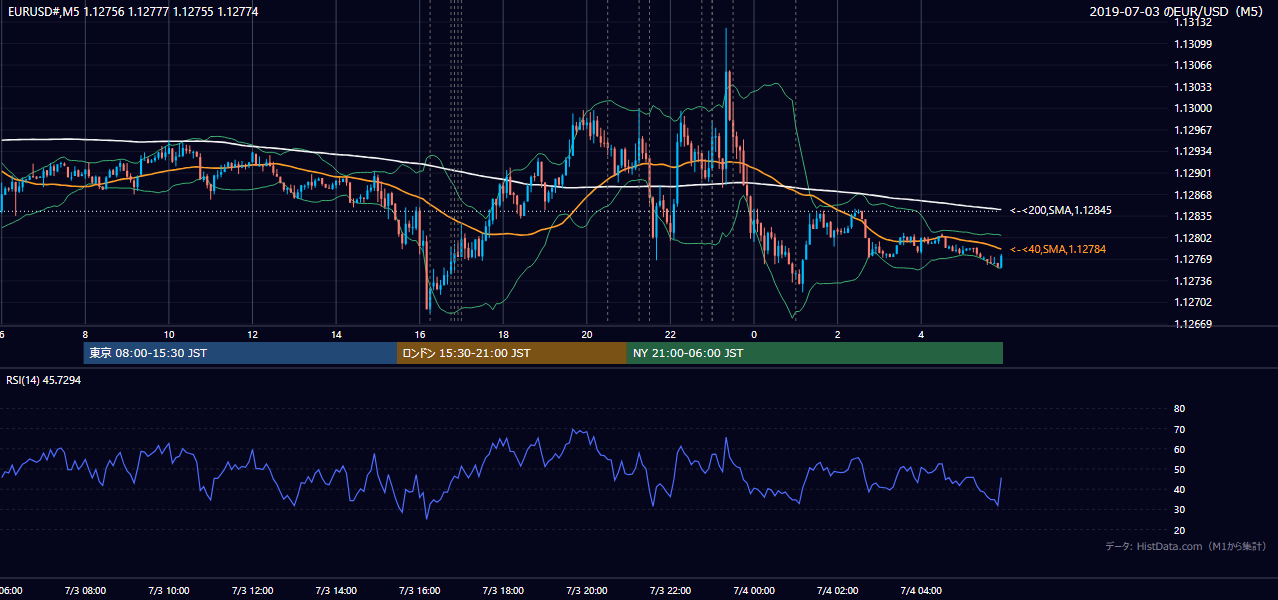The width and height of the screenshot is (1278, 600).
Task: Click hour label 8 under the price chart
Action: click(85, 334)
